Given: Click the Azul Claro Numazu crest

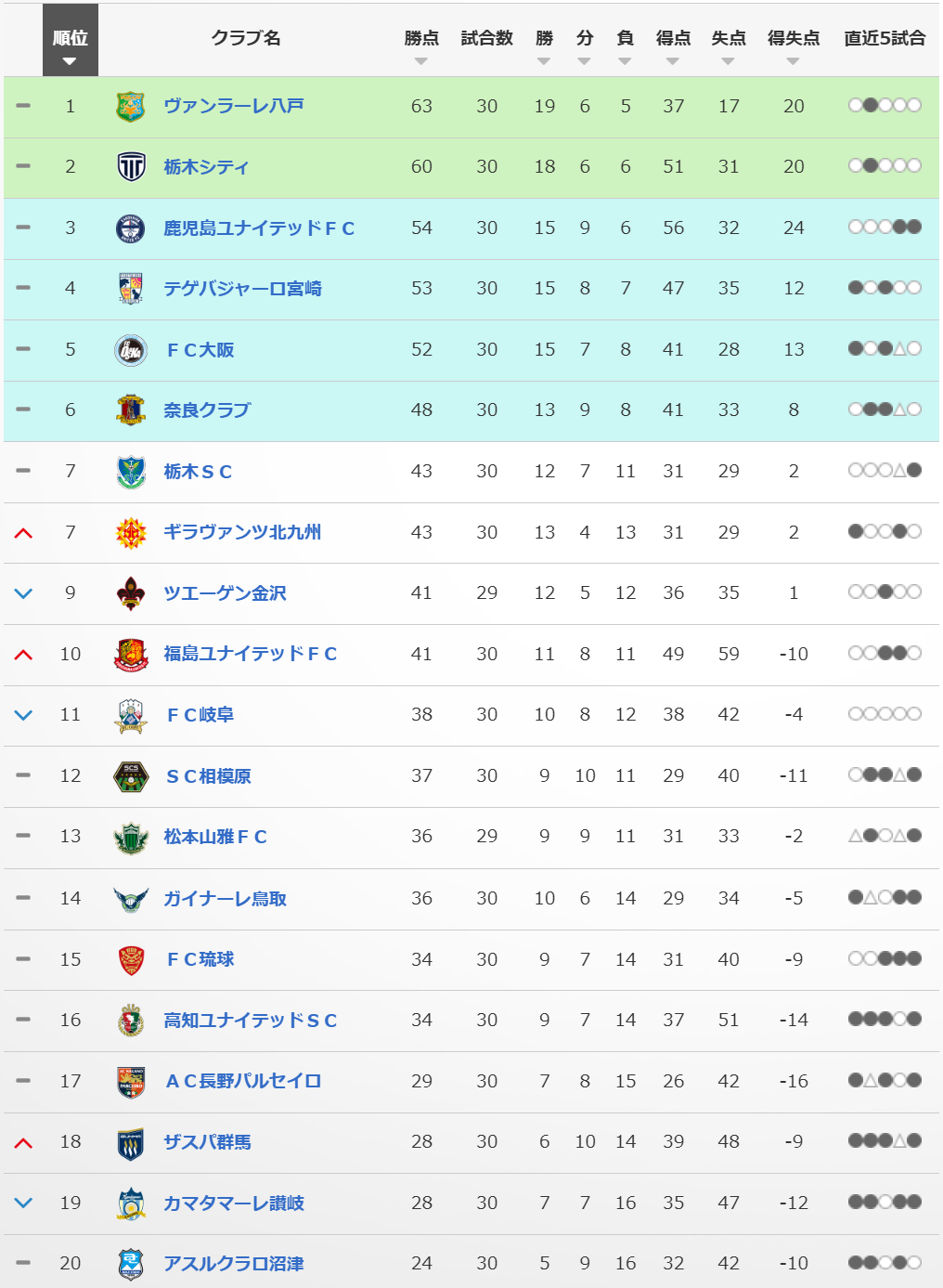Looking at the screenshot, I should point(131,1264).
